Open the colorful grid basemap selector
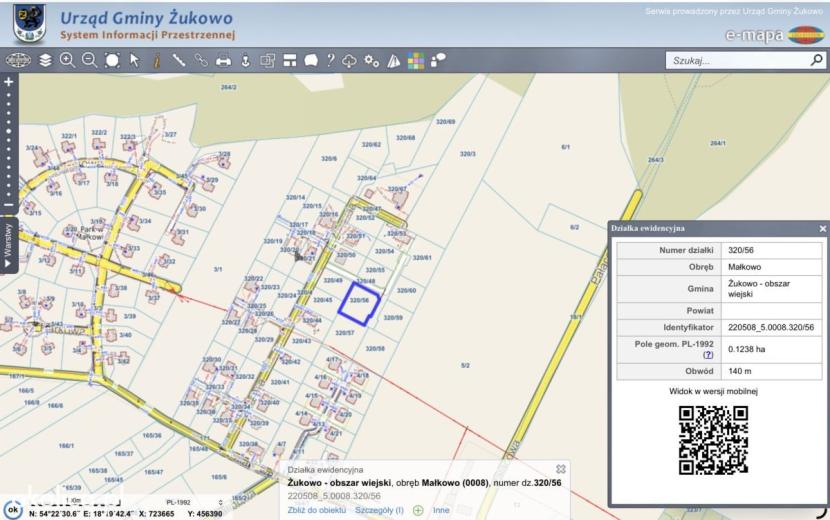 (416, 61)
